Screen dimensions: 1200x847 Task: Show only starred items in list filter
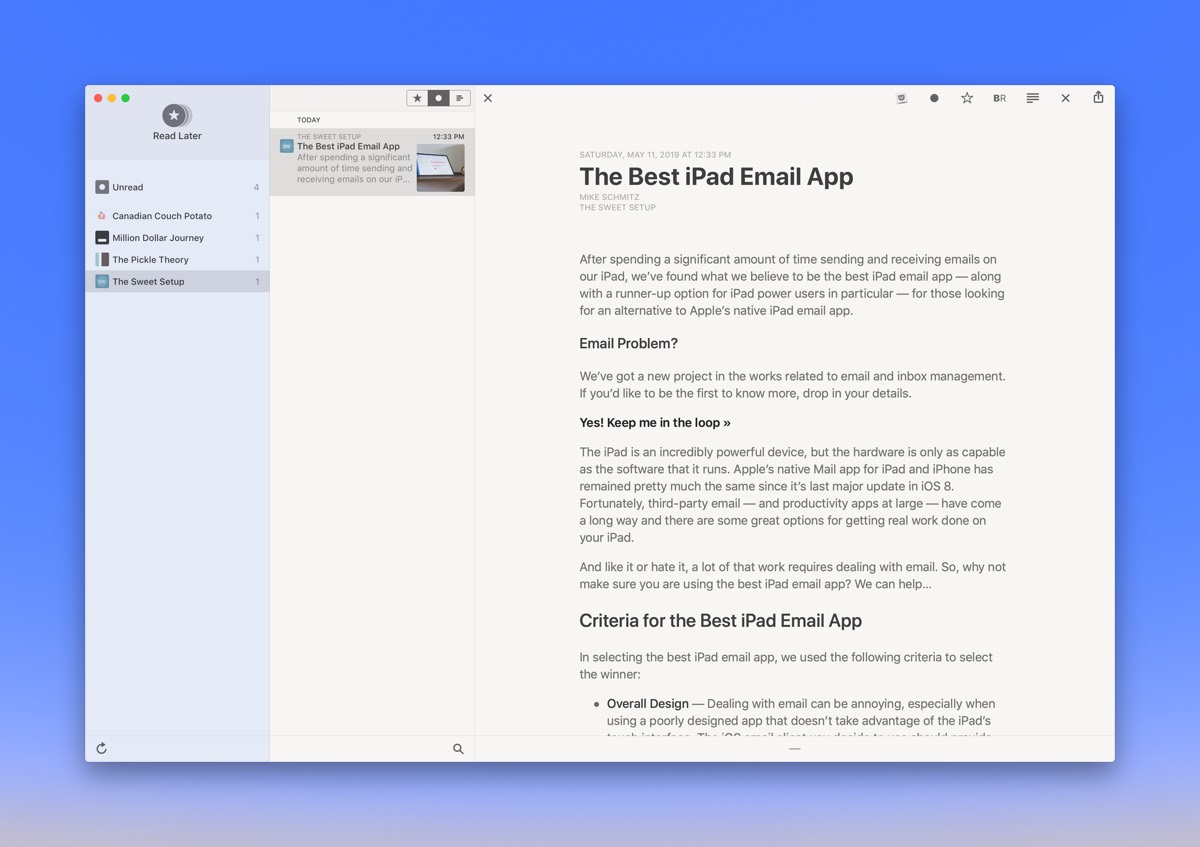click(x=417, y=98)
